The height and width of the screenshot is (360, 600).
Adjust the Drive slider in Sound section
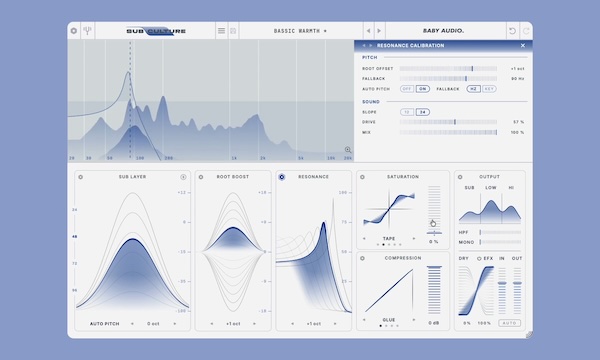tap(448, 122)
